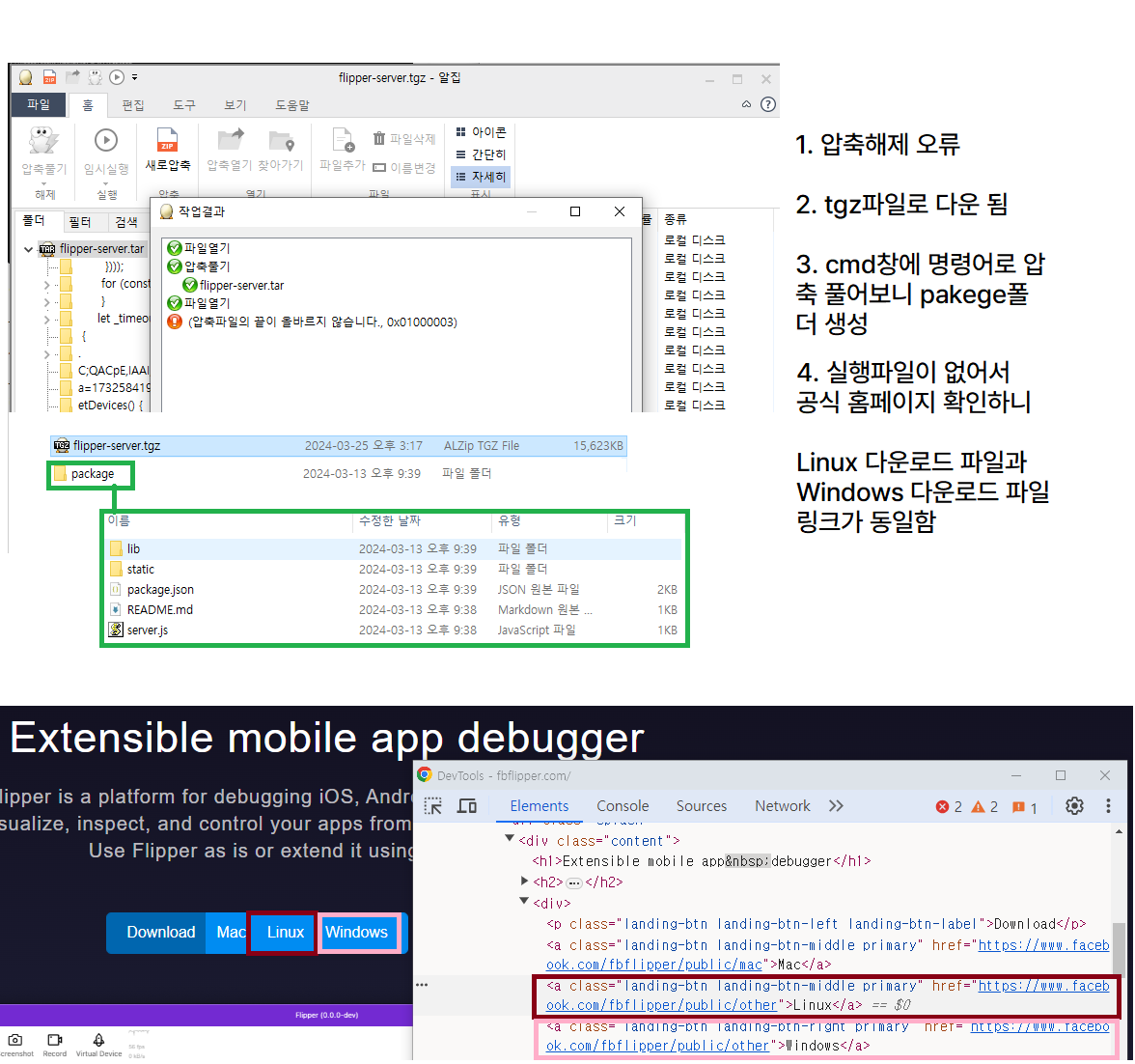
Task: Maximize the 작업결과 dialog
Action: 575,211
